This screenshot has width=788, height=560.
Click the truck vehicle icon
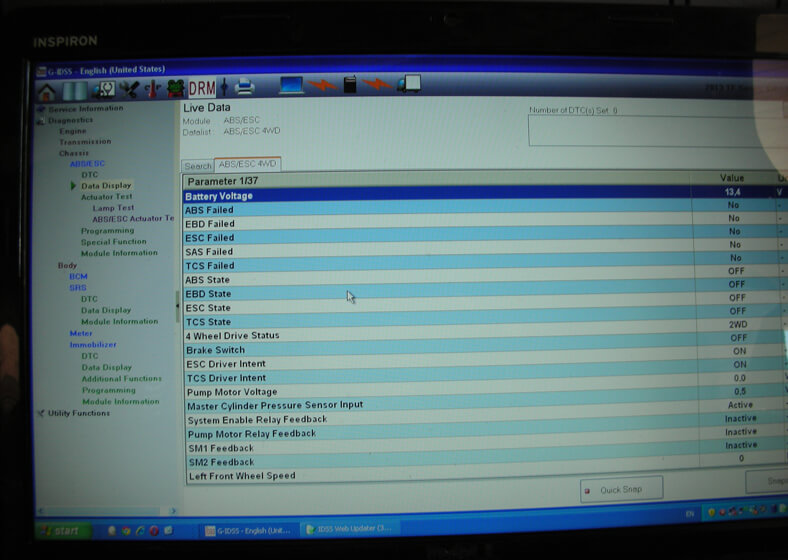coord(410,83)
